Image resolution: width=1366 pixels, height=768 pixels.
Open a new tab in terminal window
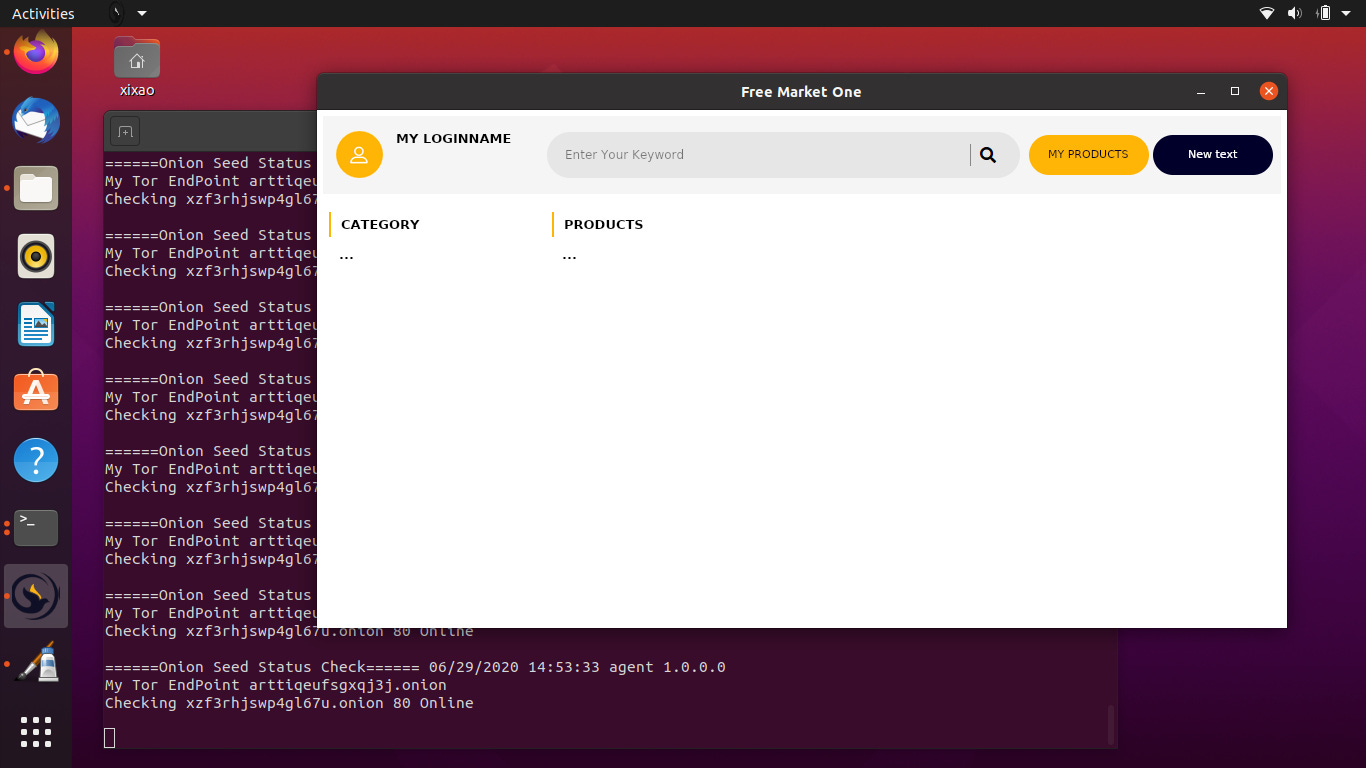click(x=125, y=131)
